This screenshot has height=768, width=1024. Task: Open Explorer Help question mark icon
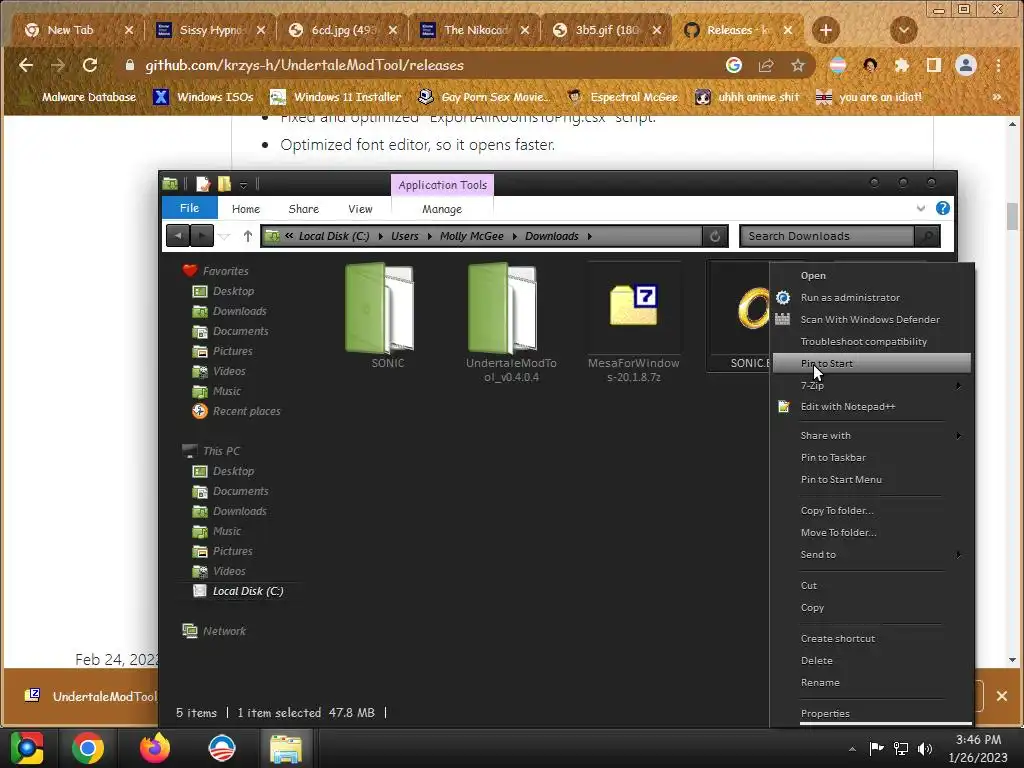coord(942,208)
